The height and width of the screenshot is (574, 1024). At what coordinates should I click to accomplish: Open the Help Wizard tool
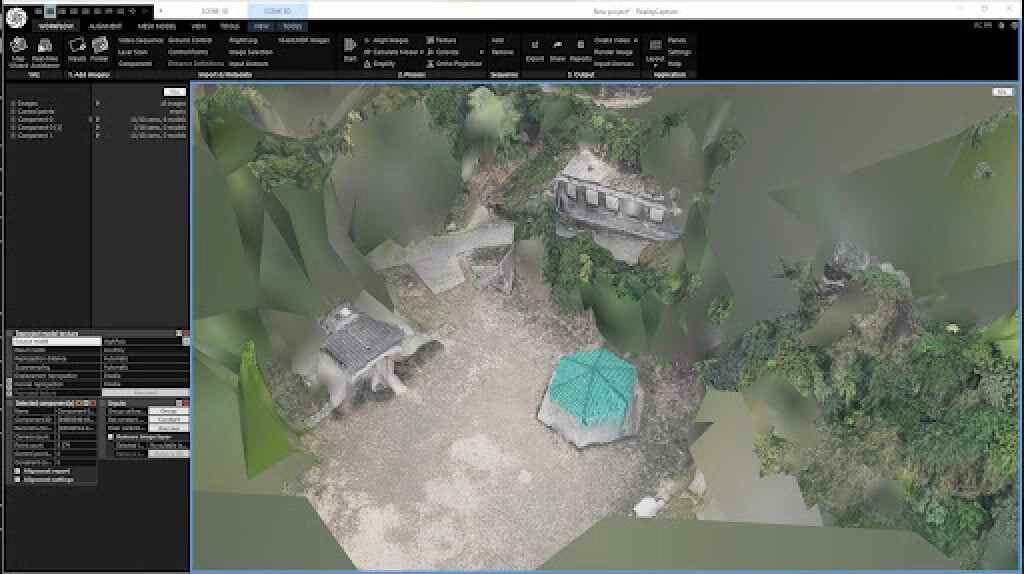(x=18, y=52)
